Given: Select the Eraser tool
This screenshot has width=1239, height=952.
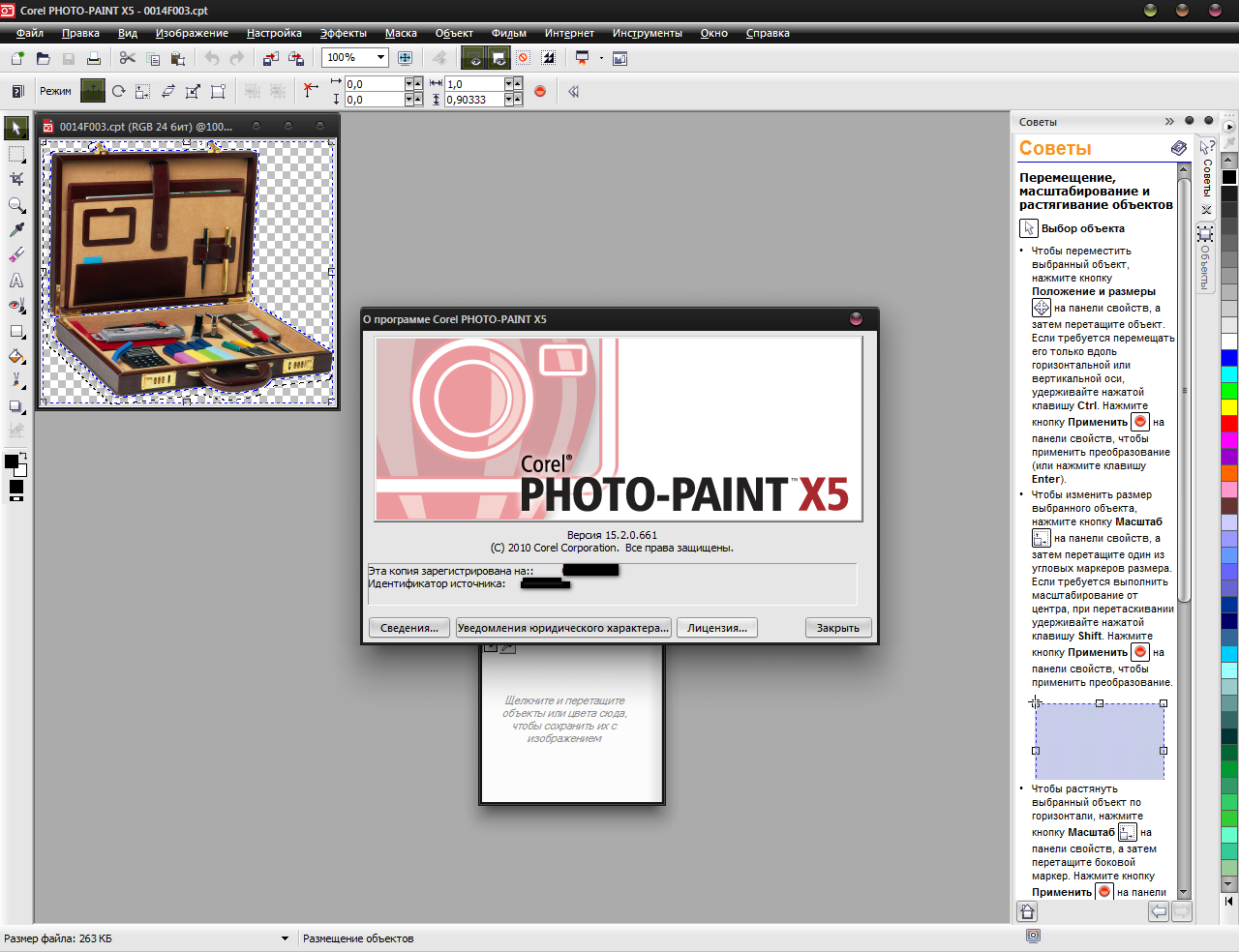Looking at the screenshot, I should (16, 254).
